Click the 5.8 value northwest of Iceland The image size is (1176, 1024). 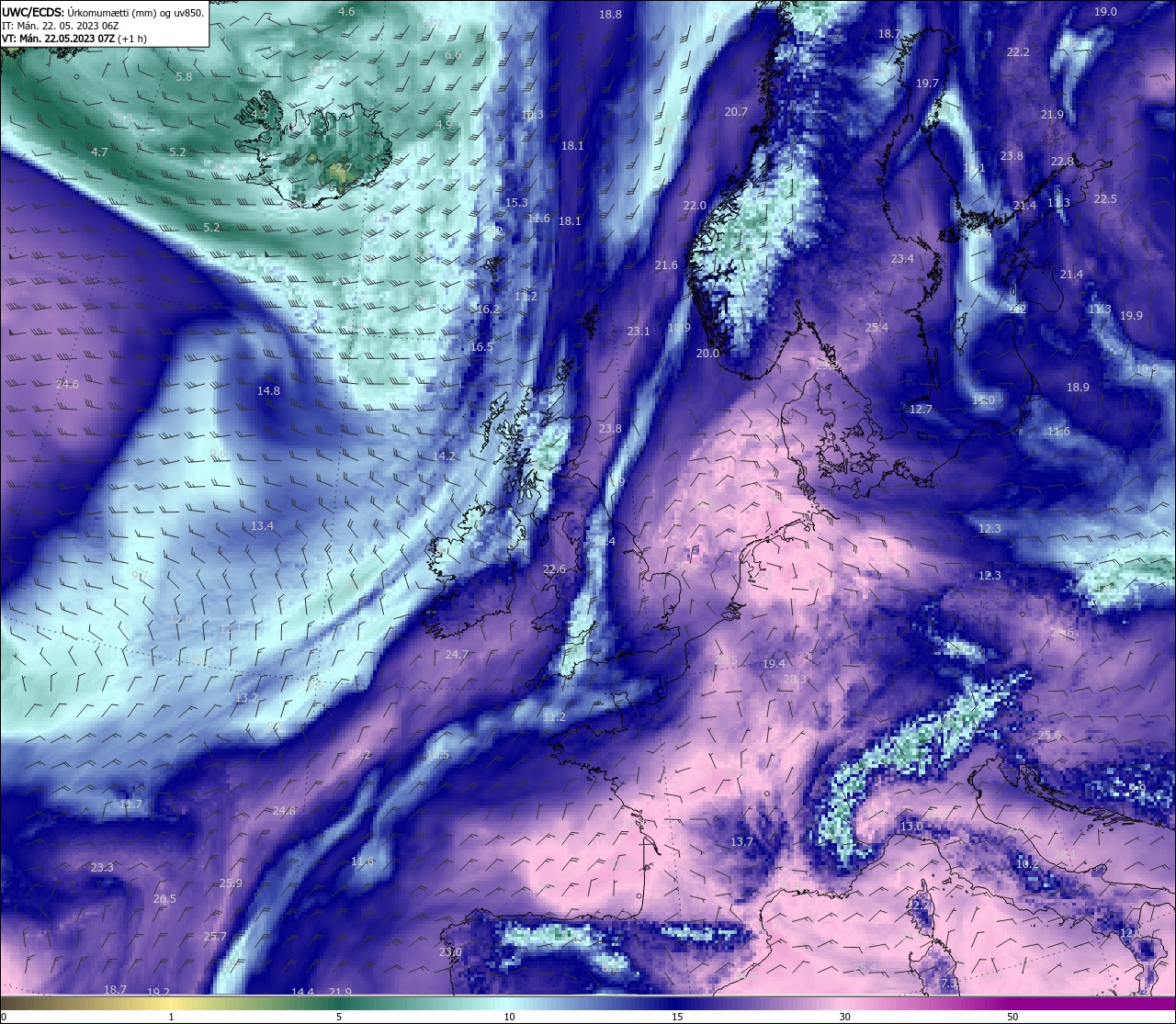point(184,77)
